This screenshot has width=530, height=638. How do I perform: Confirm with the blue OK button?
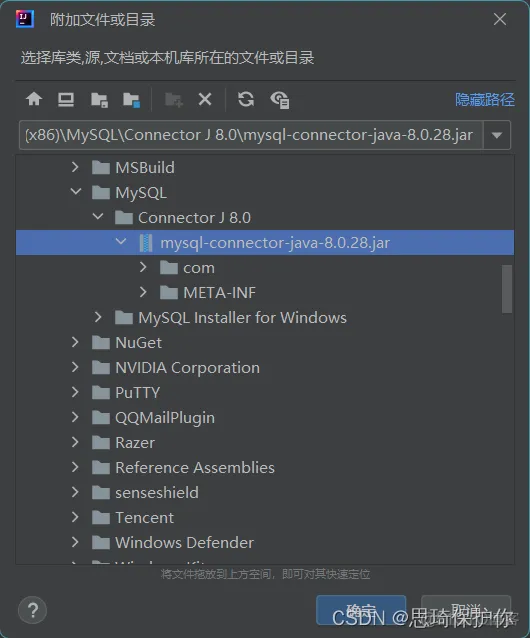click(x=361, y=610)
